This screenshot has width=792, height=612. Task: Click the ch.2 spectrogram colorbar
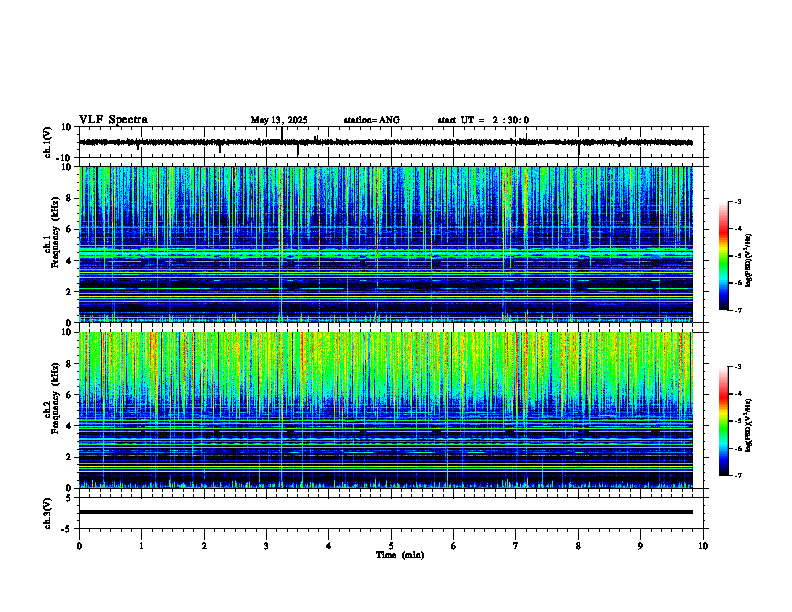point(724,421)
